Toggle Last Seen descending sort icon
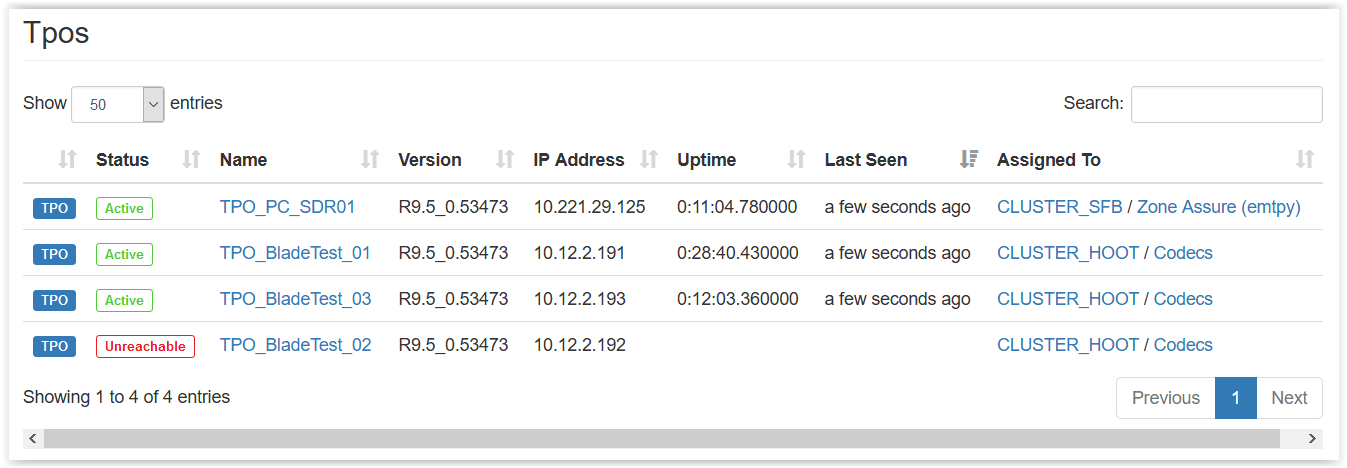The width and height of the screenshot is (1347, 468). click(968, 159)
